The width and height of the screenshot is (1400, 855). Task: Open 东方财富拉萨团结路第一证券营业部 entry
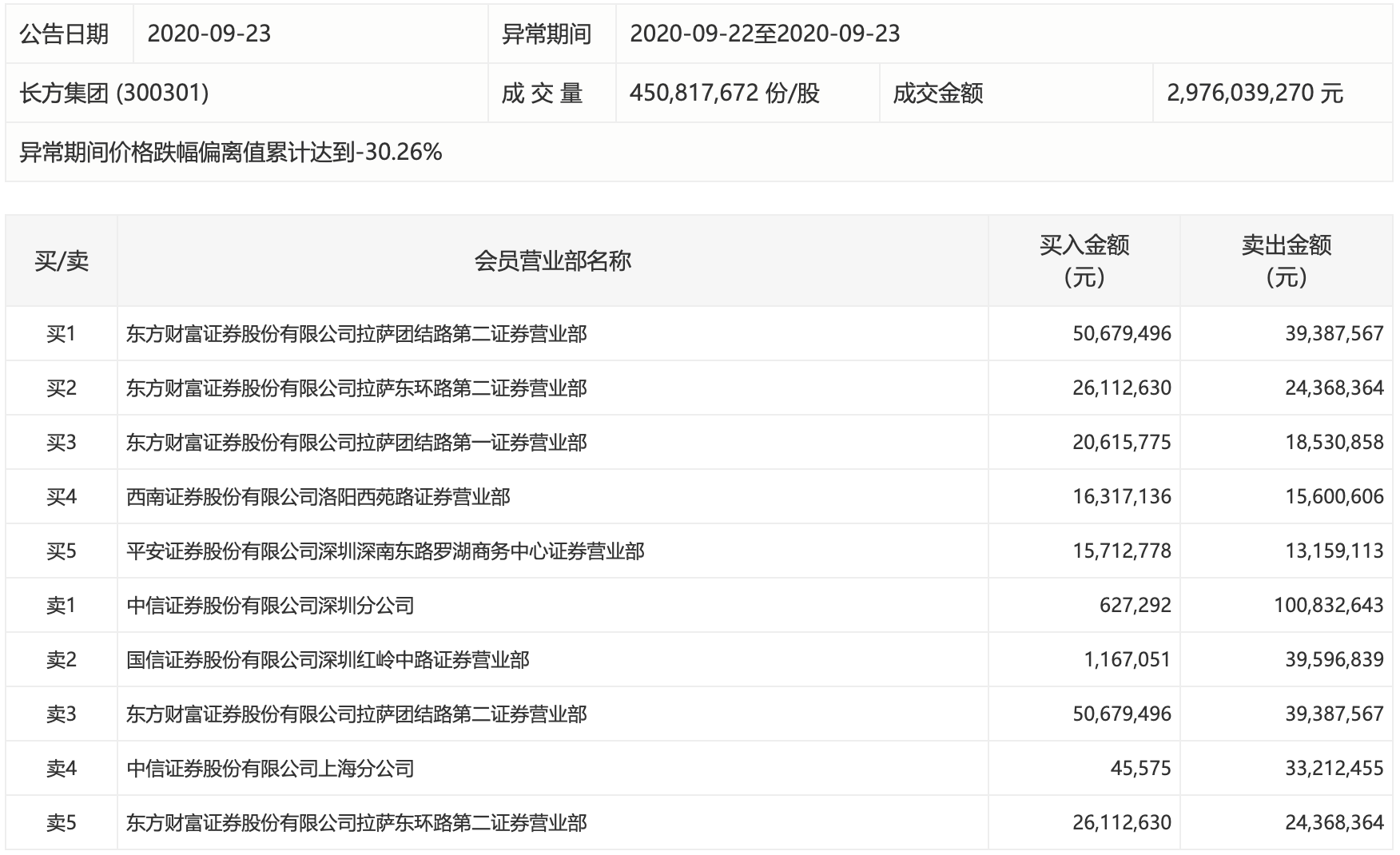[x=356, y=443]
